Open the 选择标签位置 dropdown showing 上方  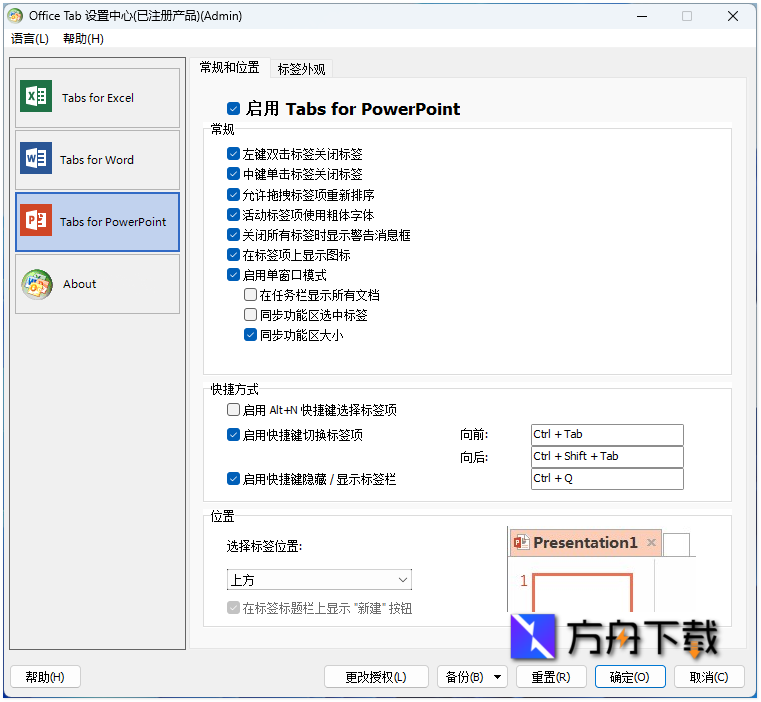(x=319, y=580)
